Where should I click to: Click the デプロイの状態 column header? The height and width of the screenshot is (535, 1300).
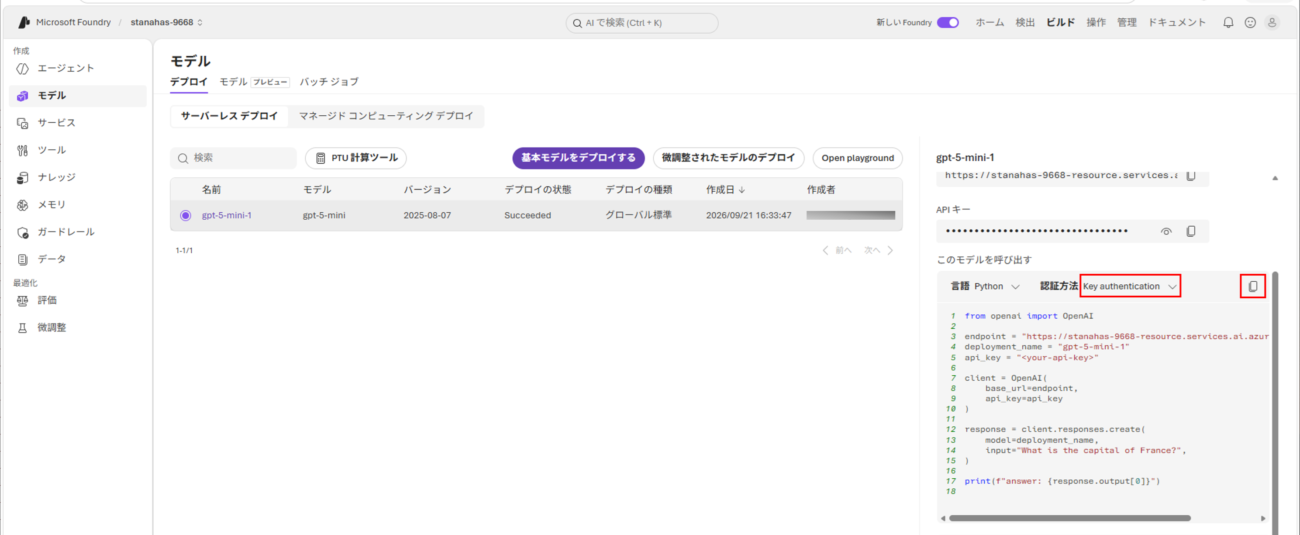(x=539, y=189)
